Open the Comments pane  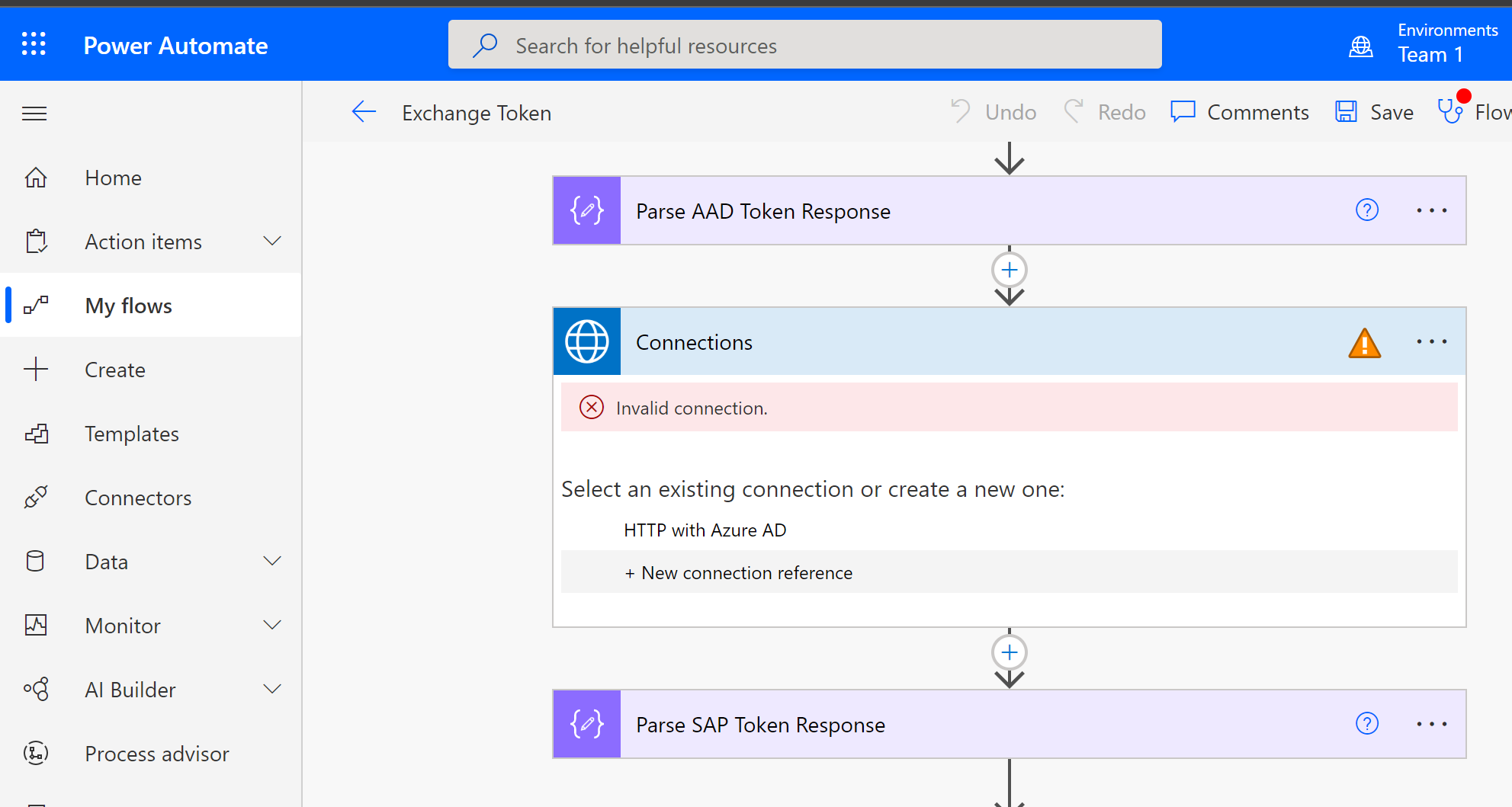pyautogui.click(x=1240, y=112)
